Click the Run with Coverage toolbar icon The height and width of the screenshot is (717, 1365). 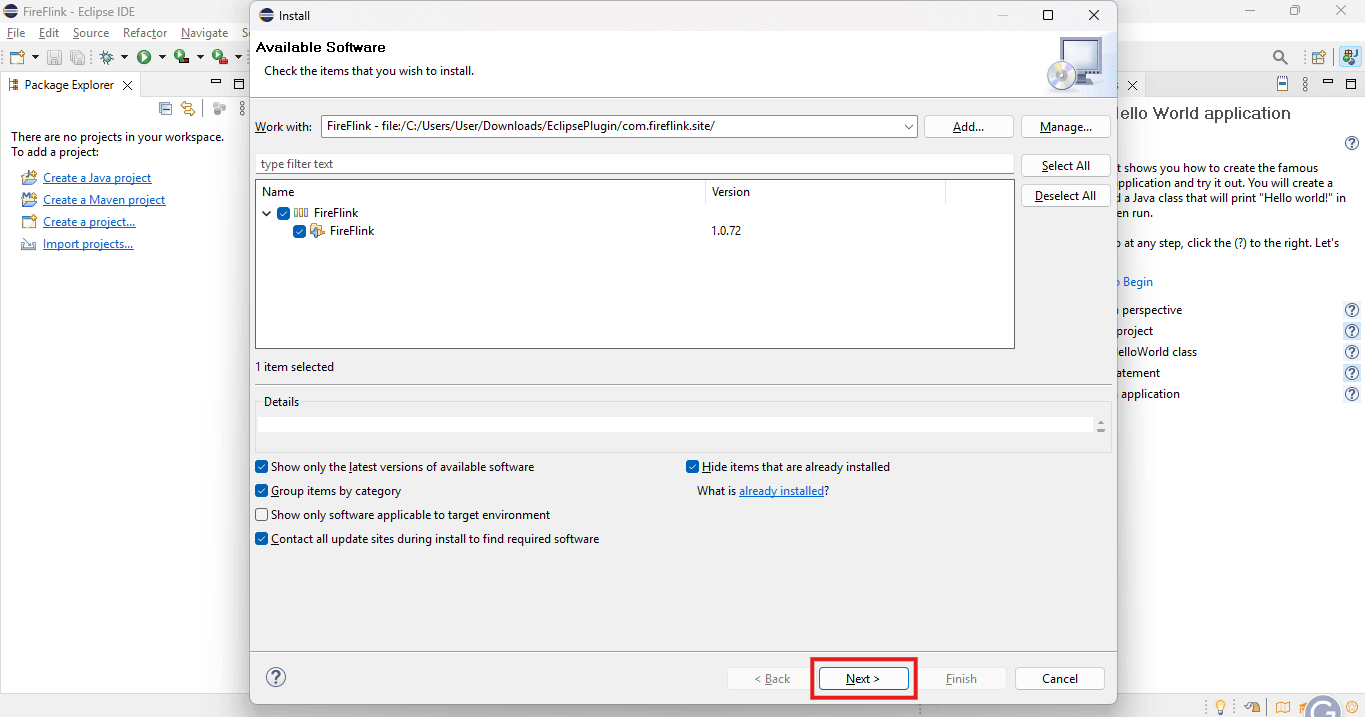[x=181, y=57]
